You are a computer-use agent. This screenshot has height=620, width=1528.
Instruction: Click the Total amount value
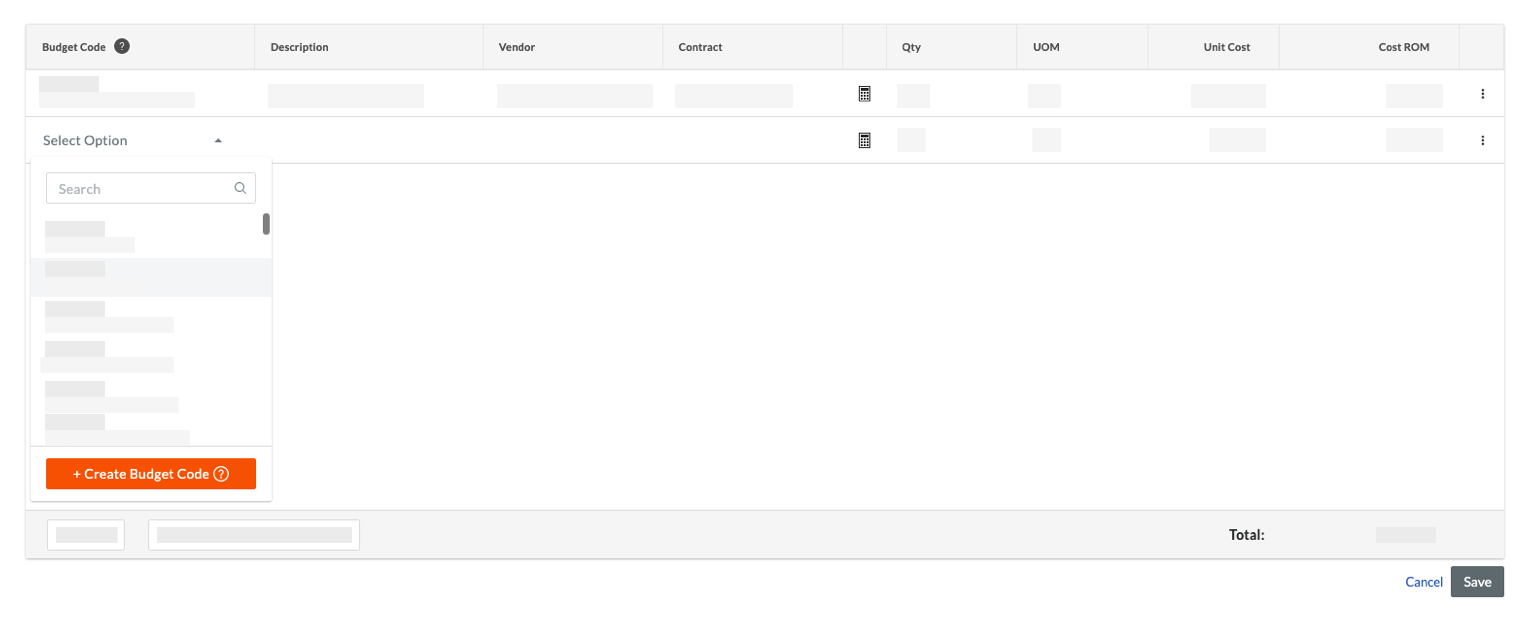tap(1404, 535)
